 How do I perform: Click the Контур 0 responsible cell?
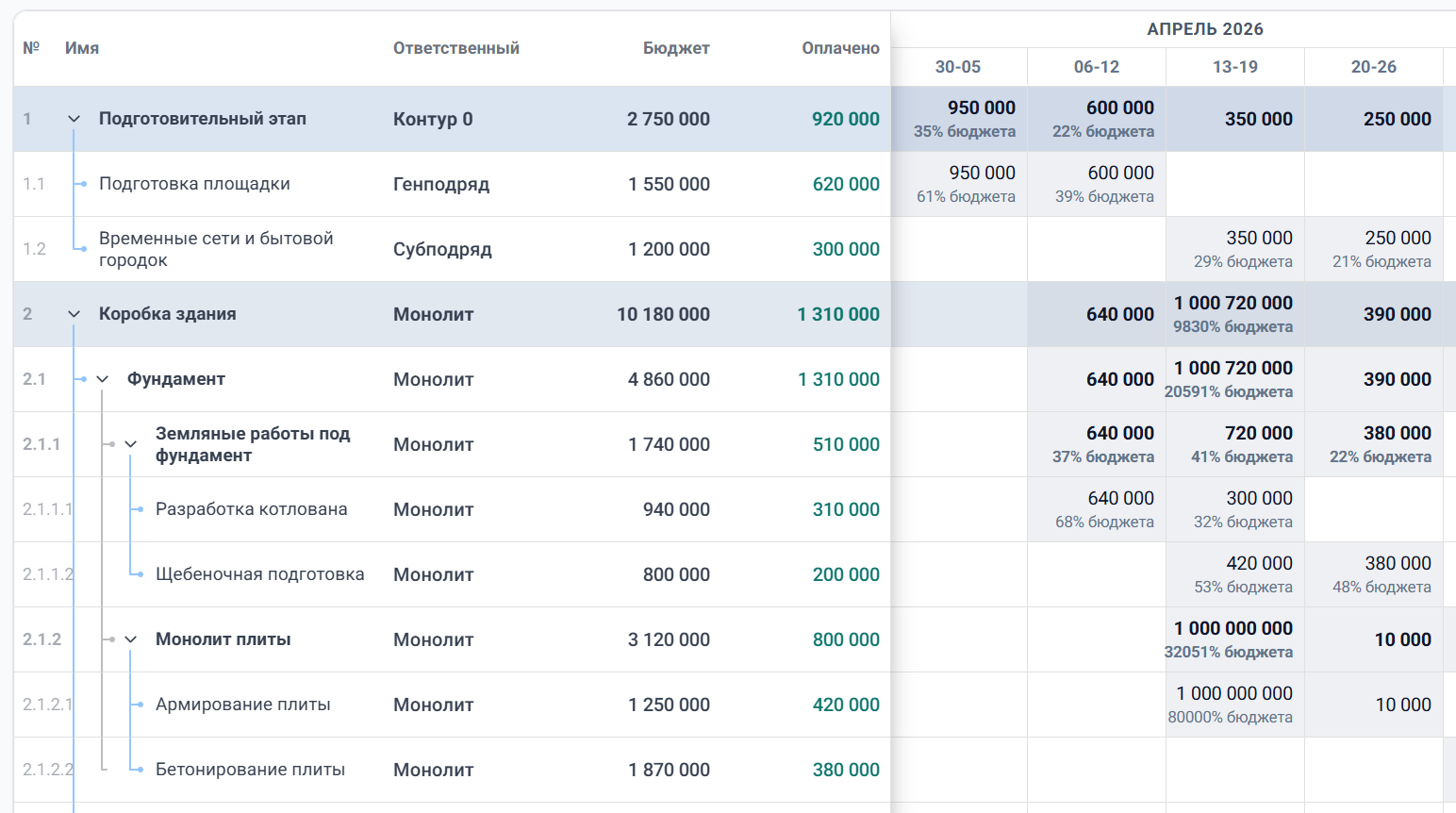[433, 119]
